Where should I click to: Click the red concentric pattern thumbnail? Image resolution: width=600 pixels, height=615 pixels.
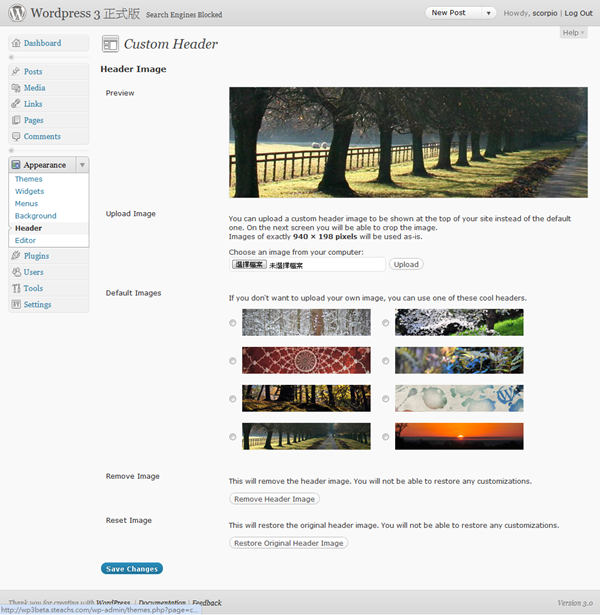pos(306,360)
